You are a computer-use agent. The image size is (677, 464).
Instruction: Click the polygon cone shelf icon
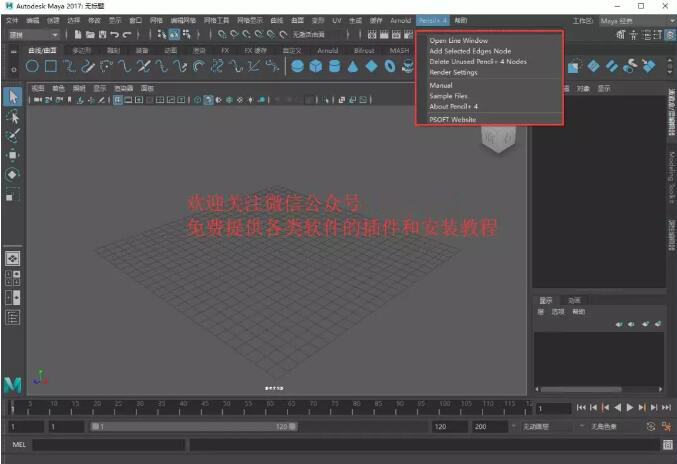tap(352, 66)
